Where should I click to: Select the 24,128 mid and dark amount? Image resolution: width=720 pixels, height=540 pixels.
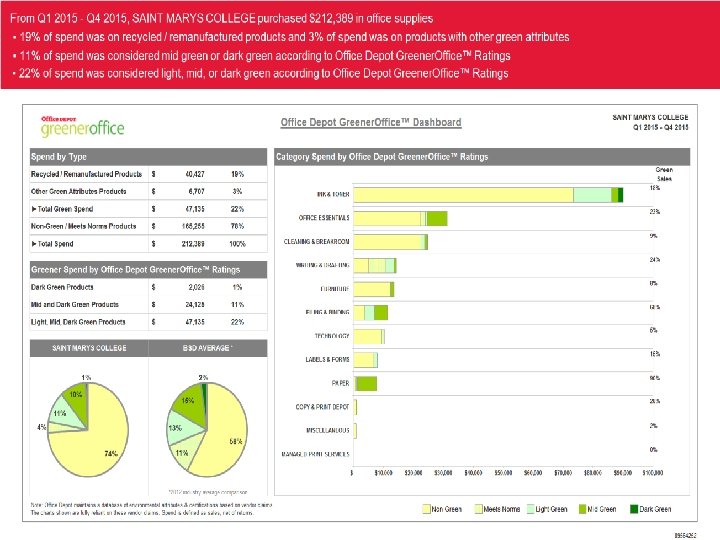tap(195, 304)
